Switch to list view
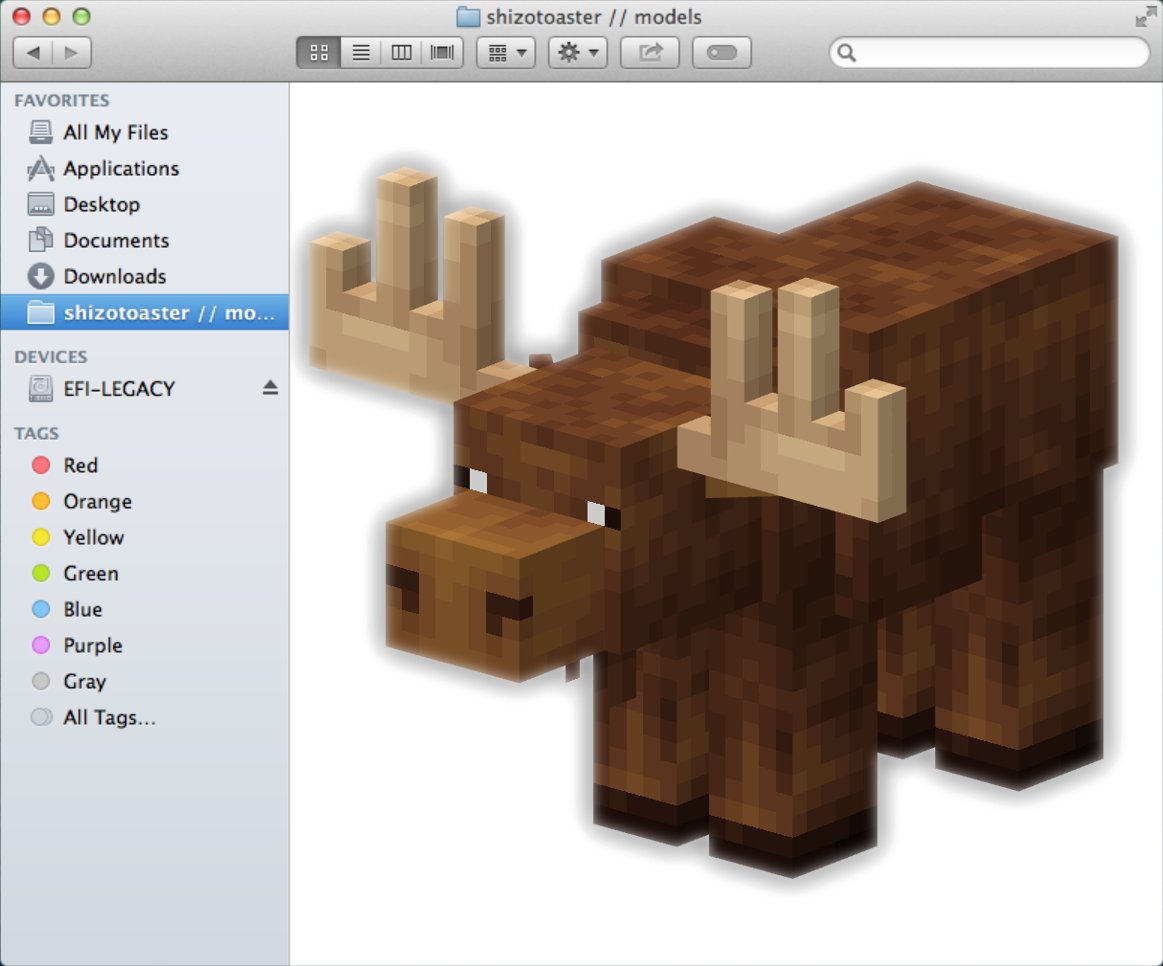 tap(360, 53)
